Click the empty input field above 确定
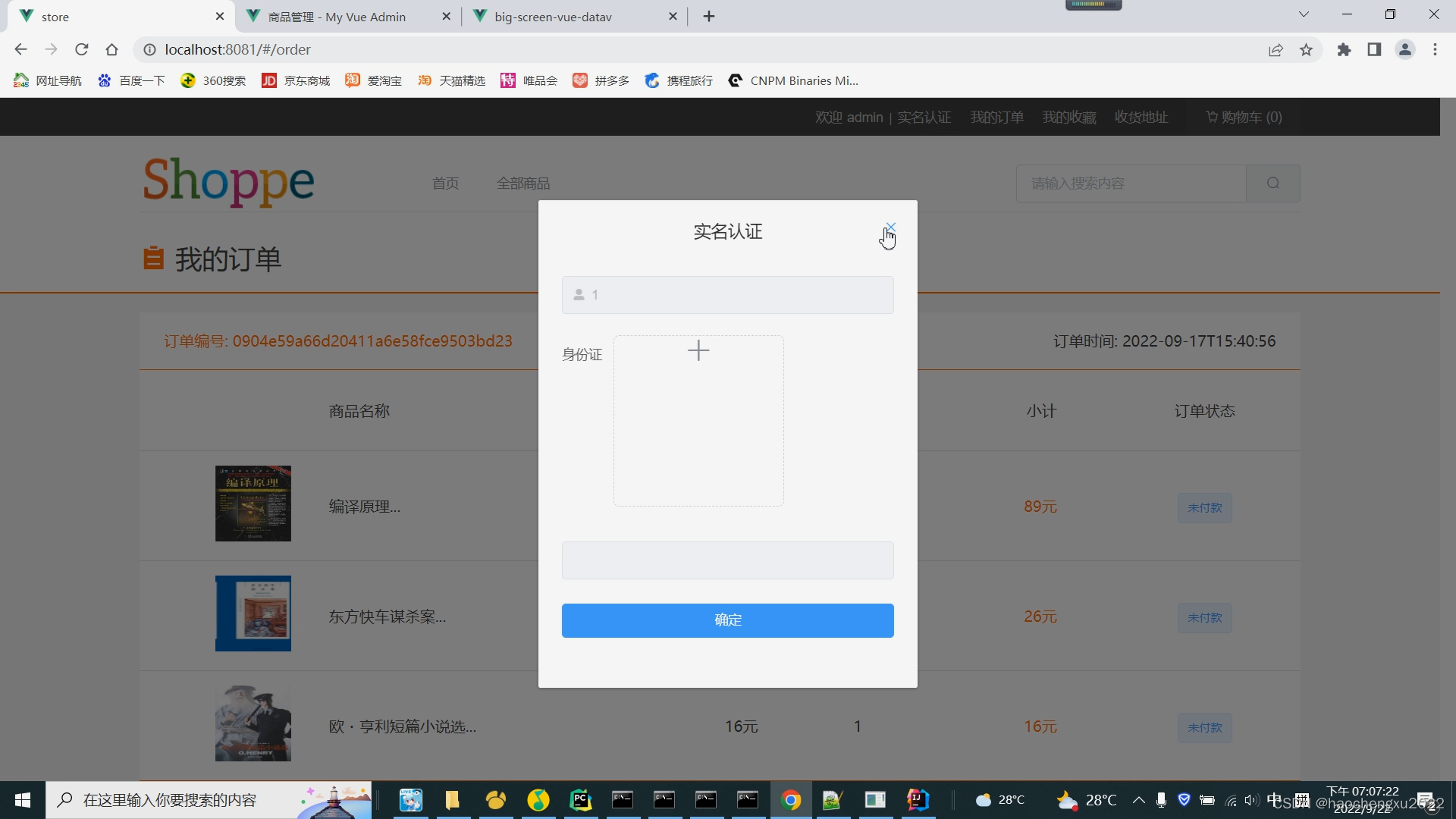 point(727,560)
